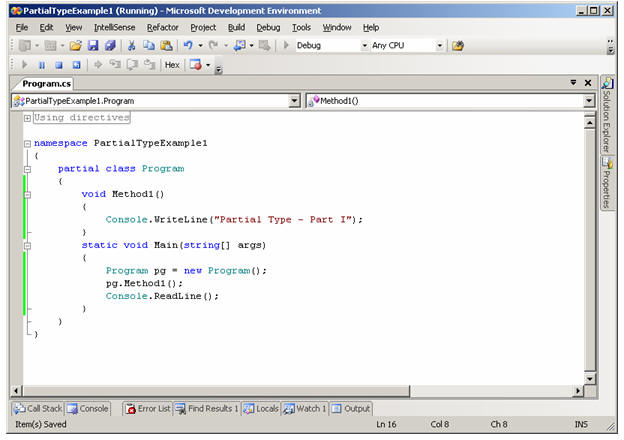Screen dimensions: 624x440
Task: Click the Save All icon
Action: point(110,46)
